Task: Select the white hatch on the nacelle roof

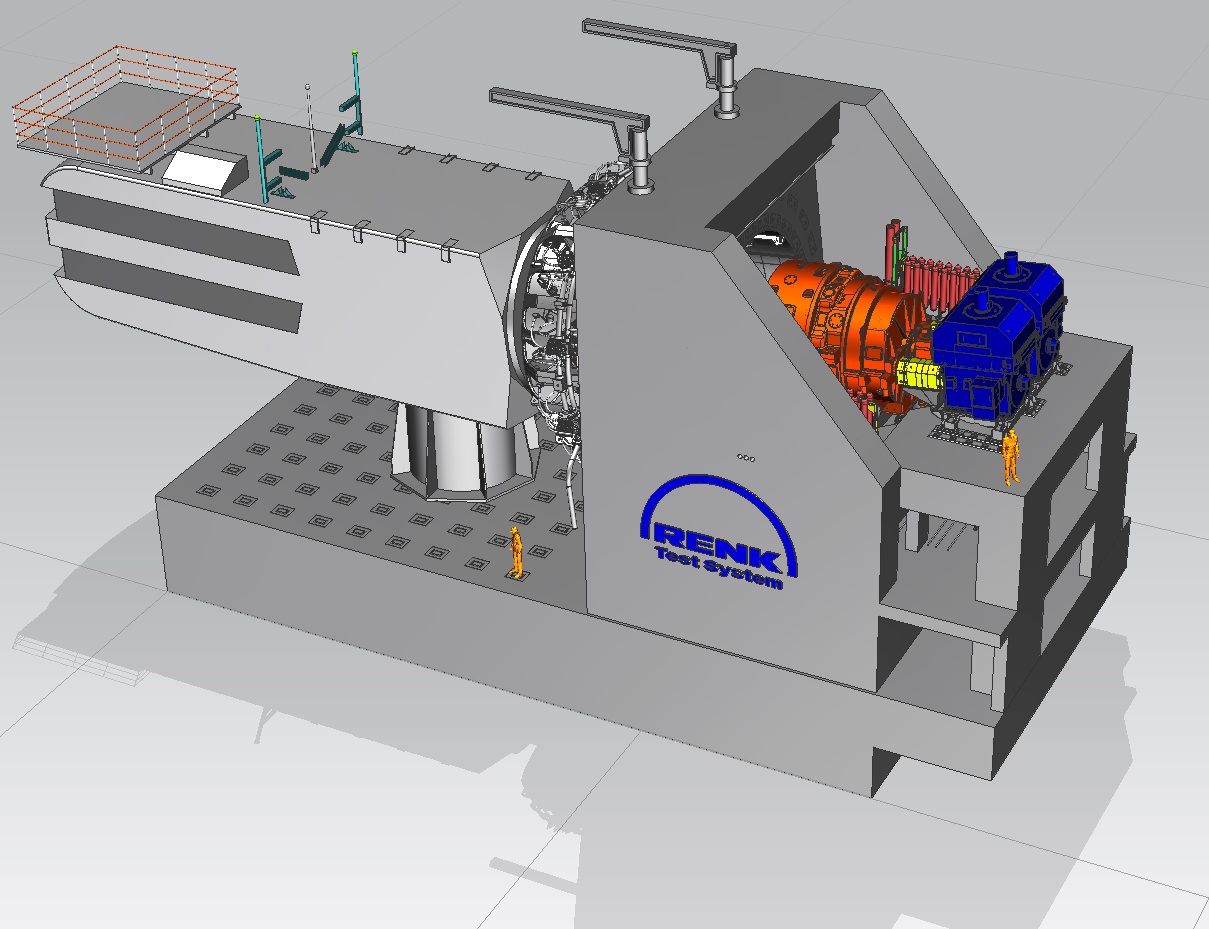Action: 204,172
